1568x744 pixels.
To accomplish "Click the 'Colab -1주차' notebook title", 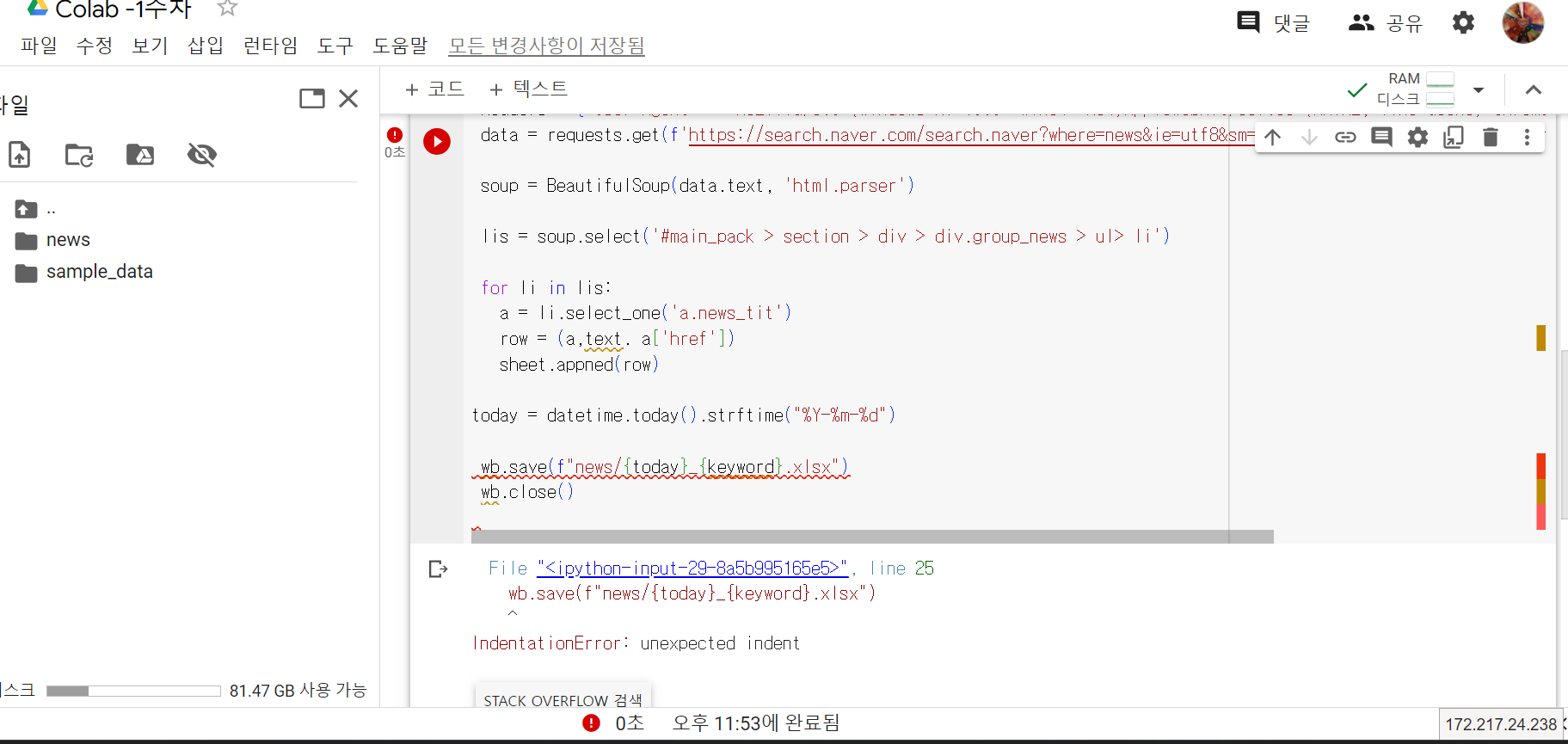I will (124, 9).
